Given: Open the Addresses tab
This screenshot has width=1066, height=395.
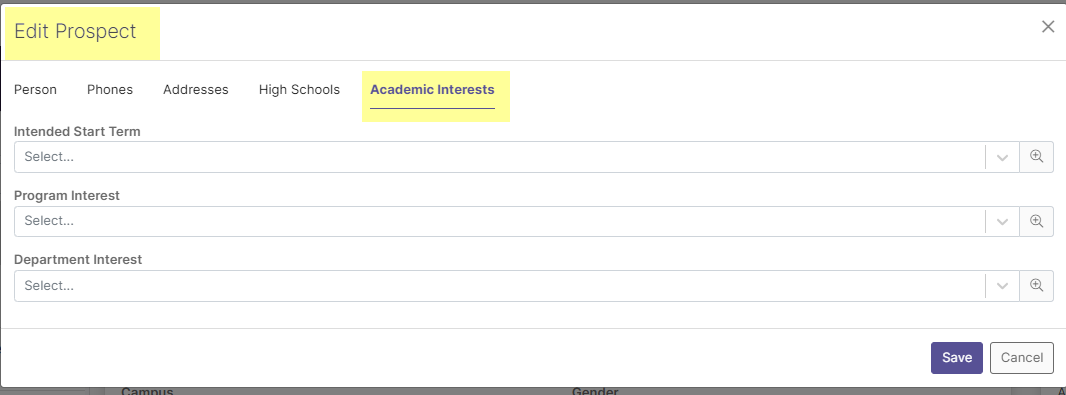Looking at the screenshot, I should pos(196,90).
